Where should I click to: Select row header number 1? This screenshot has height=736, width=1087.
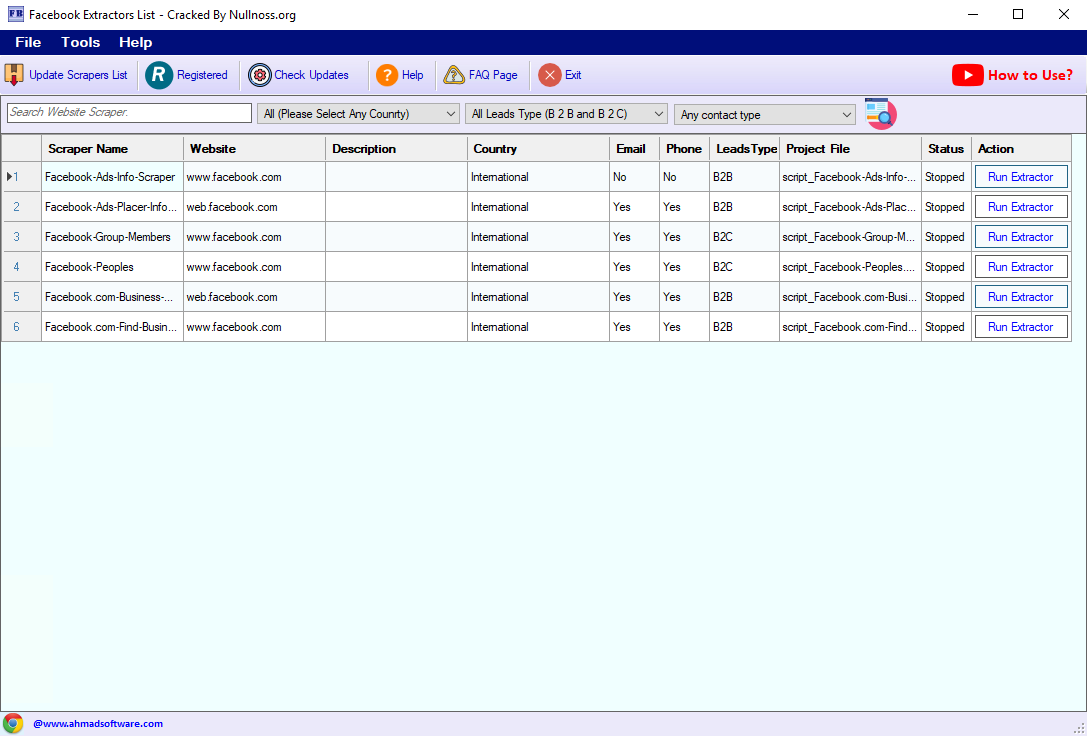coord(21,177)
